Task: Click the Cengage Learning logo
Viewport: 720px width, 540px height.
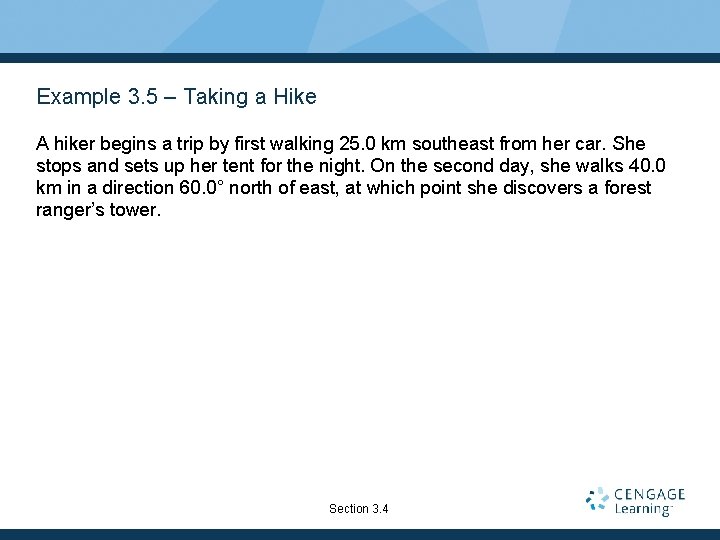Action: (636, 501)
